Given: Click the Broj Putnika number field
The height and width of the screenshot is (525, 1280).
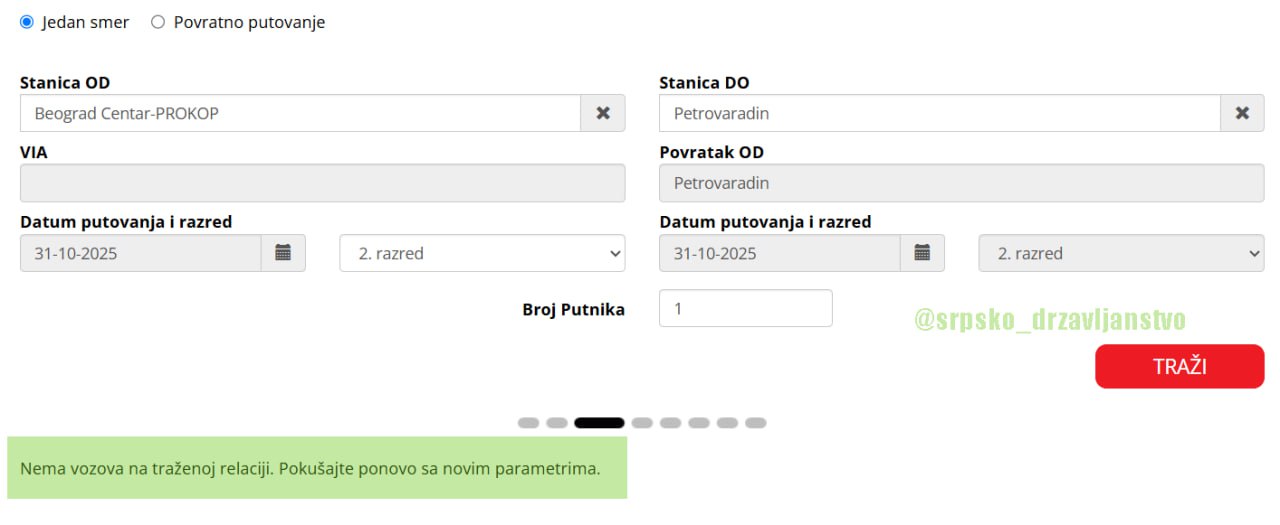Looking at the screenshot, I should pyautogui.click(x=745, y=308).
